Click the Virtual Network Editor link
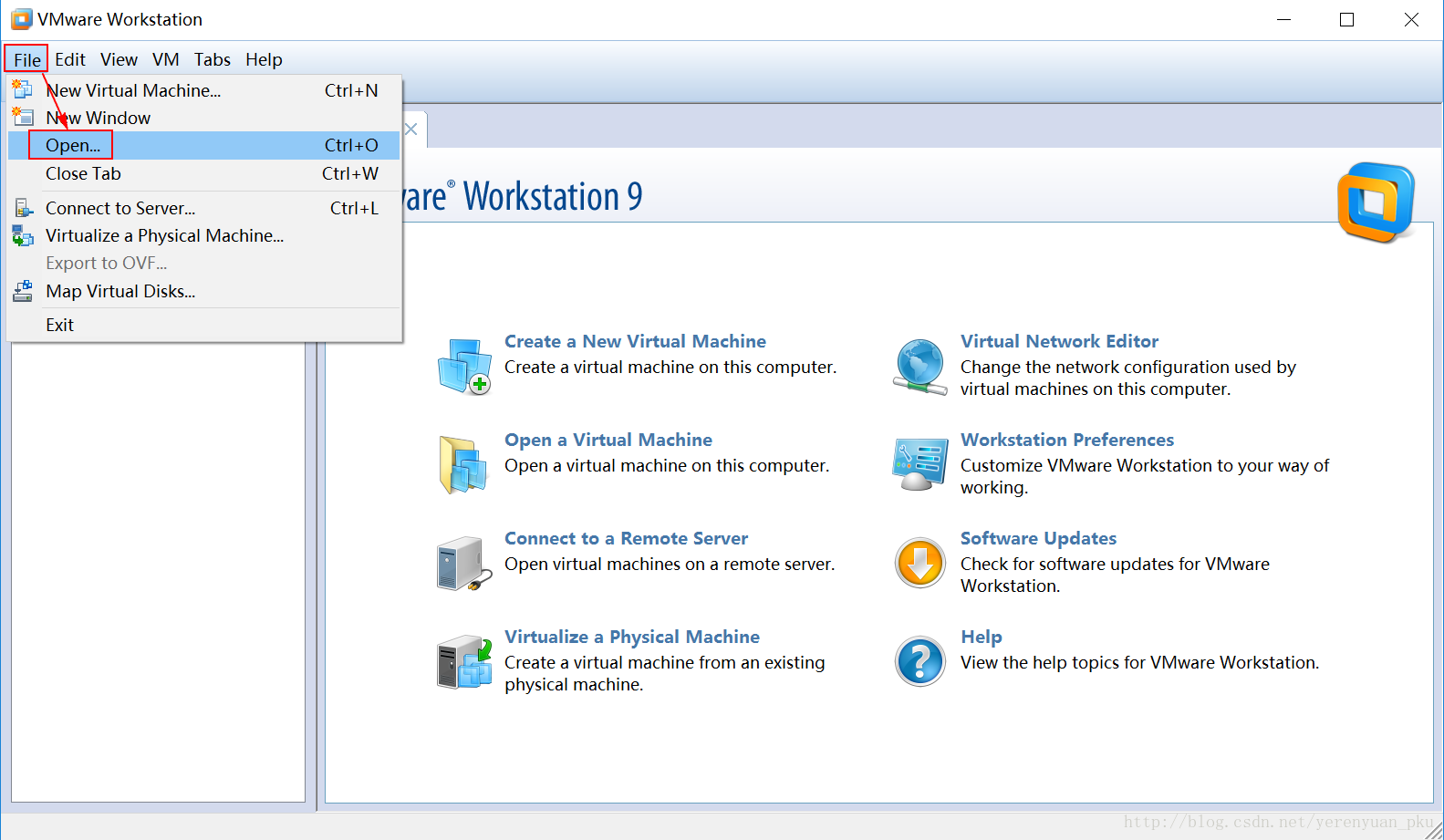The height and width of the screenshot is (840, 1444). point(1059,341)
